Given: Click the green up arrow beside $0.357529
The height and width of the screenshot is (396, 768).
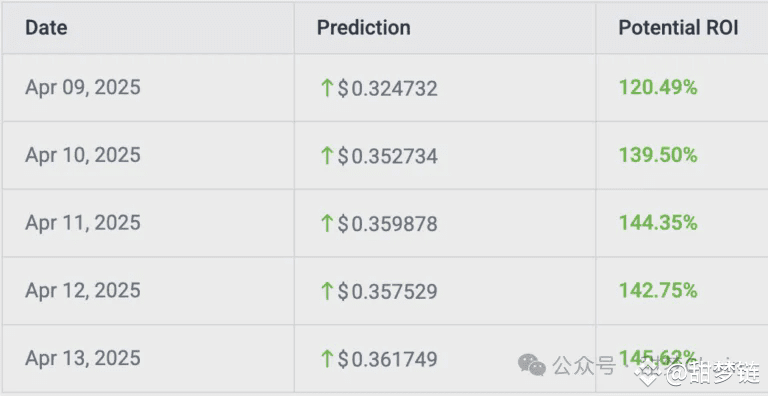Looking at the screenshot, I should [x=326, y=292].
